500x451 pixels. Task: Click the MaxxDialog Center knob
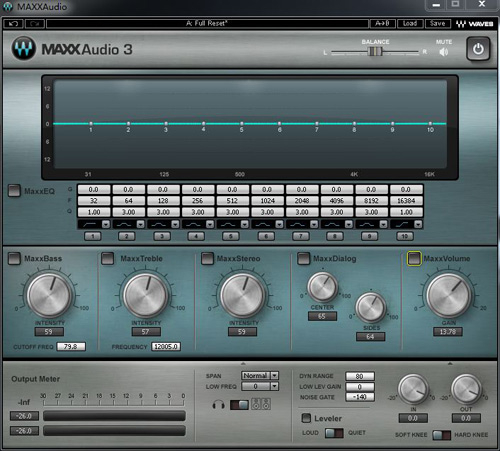[x=322, y=287]
